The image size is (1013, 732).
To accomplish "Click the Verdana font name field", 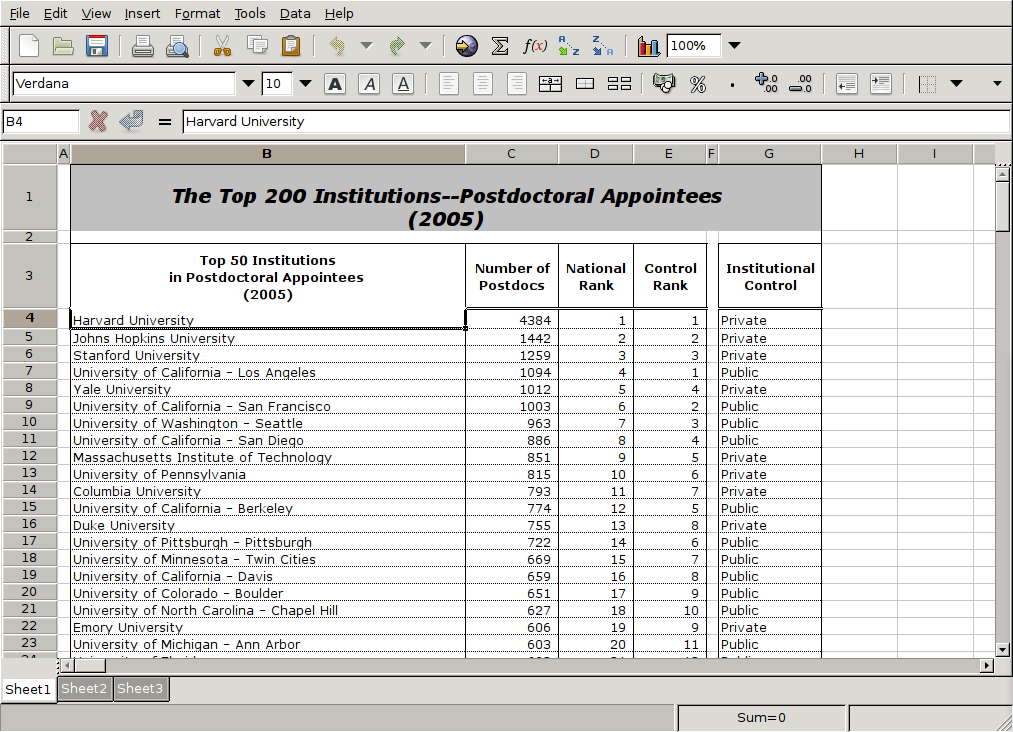I will [x=124, y=83].
